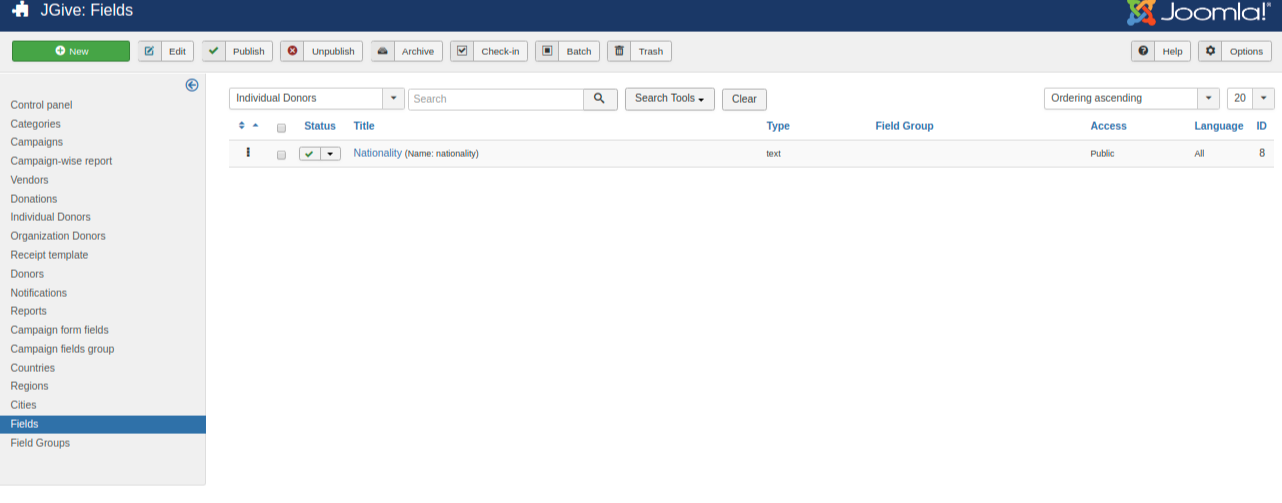
Task: Click the magnifier search icon button
Action: pos(599,99)
